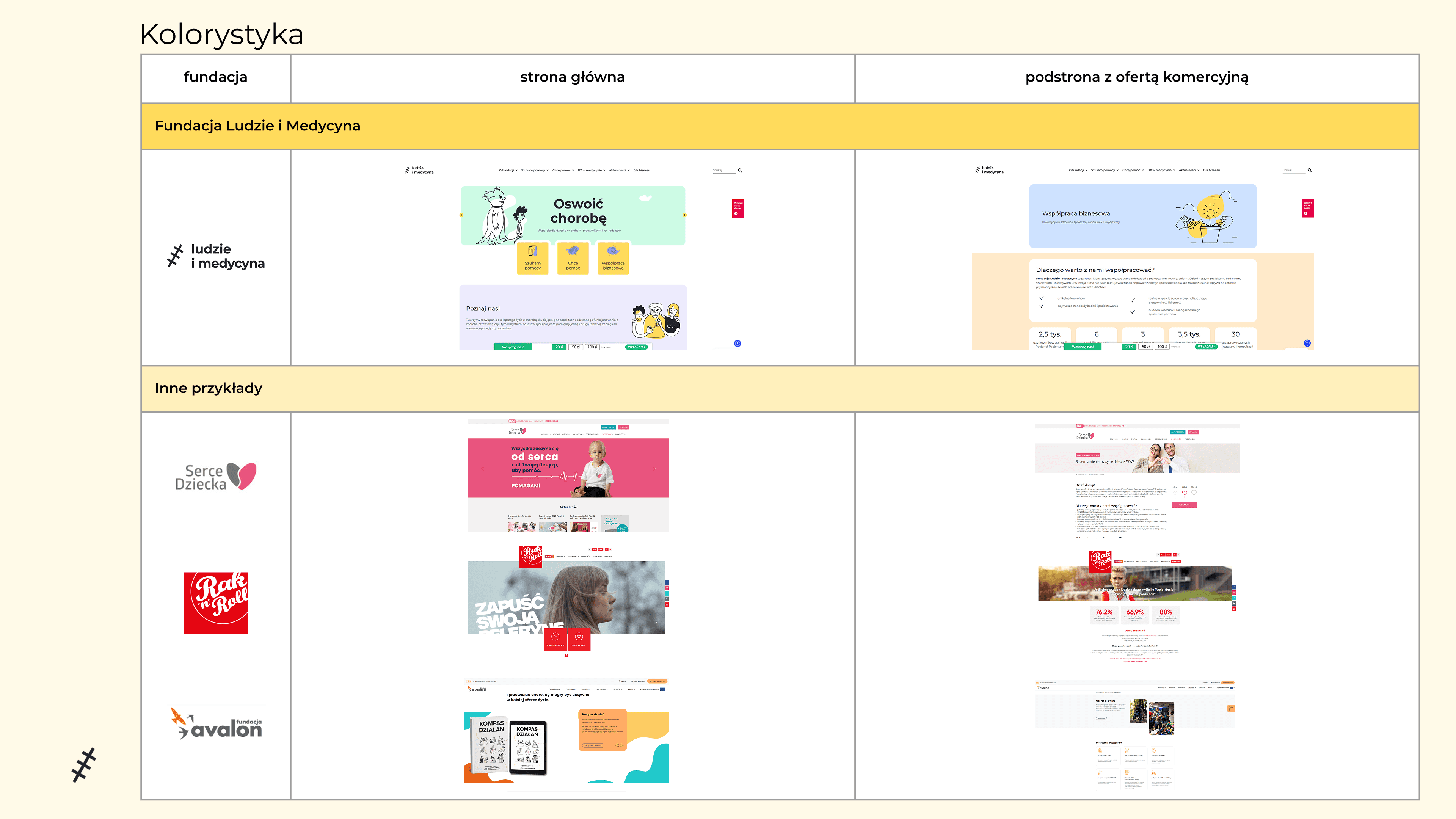Viewport: 1456px width, 819px height.
Task: Select 50 zł amount in the Poznaj nas screenshot
Action: [x=576, y=347]
